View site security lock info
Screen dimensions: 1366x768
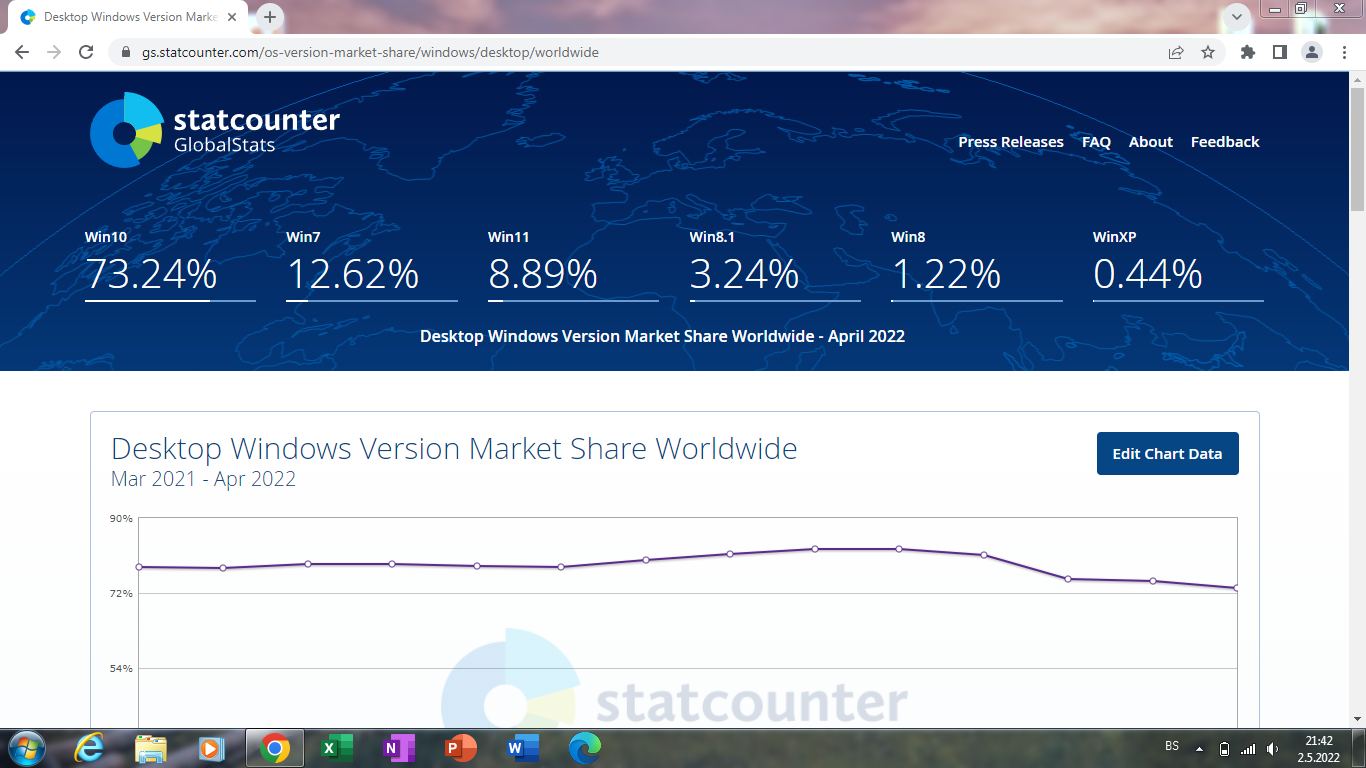click(125, 52)
